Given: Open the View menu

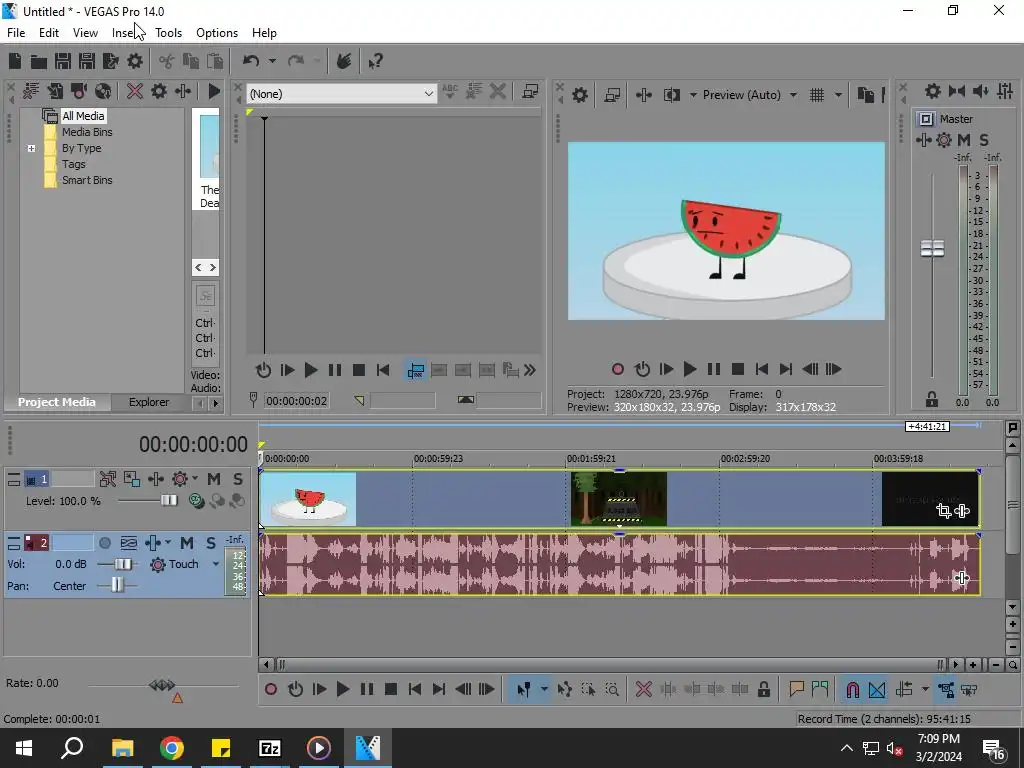Looking at the screenshot, I should tap(85, 33).
